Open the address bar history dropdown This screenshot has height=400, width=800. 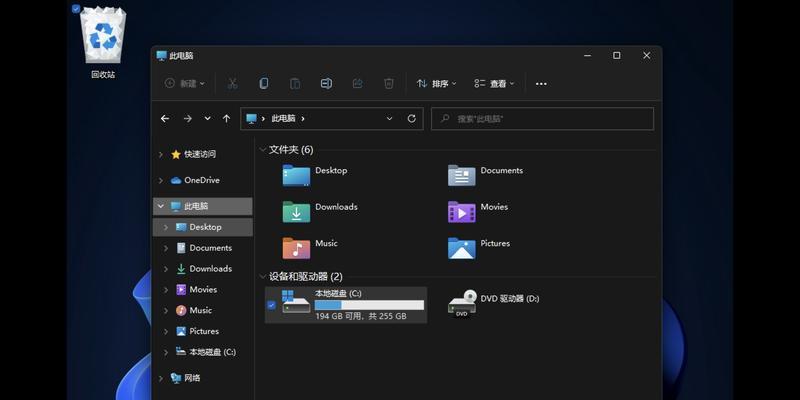389,118
